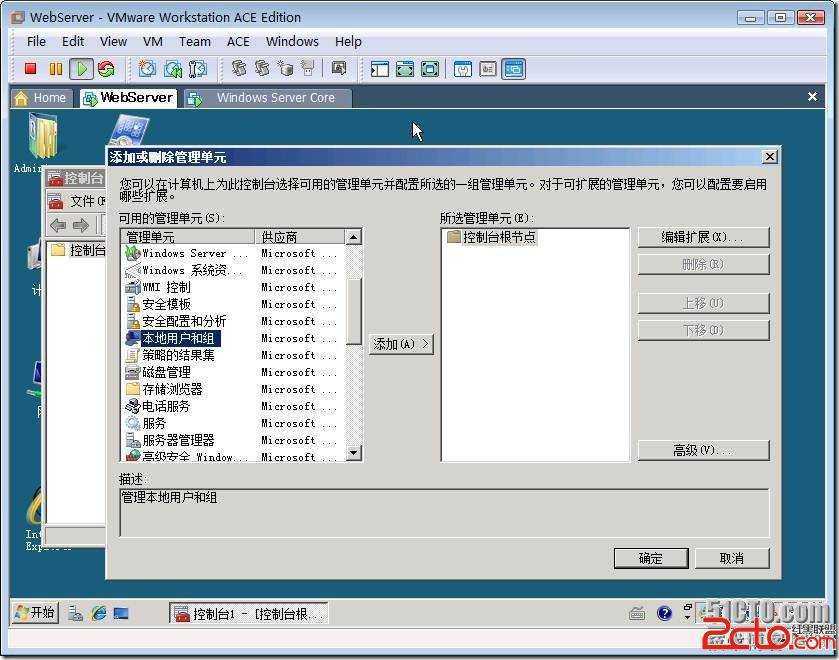Screen dimensions: 839x660
Task: Open the ACE menu
Action: pos(238,41)
